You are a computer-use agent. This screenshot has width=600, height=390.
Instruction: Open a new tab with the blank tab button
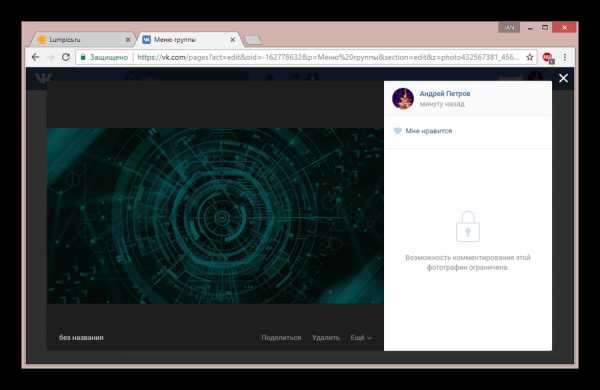pyautogui.click(x=253, y=40)
